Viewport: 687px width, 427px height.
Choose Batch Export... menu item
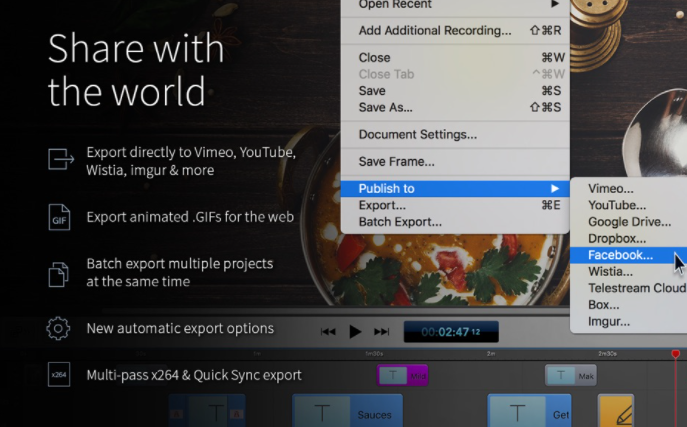point(455,222)
